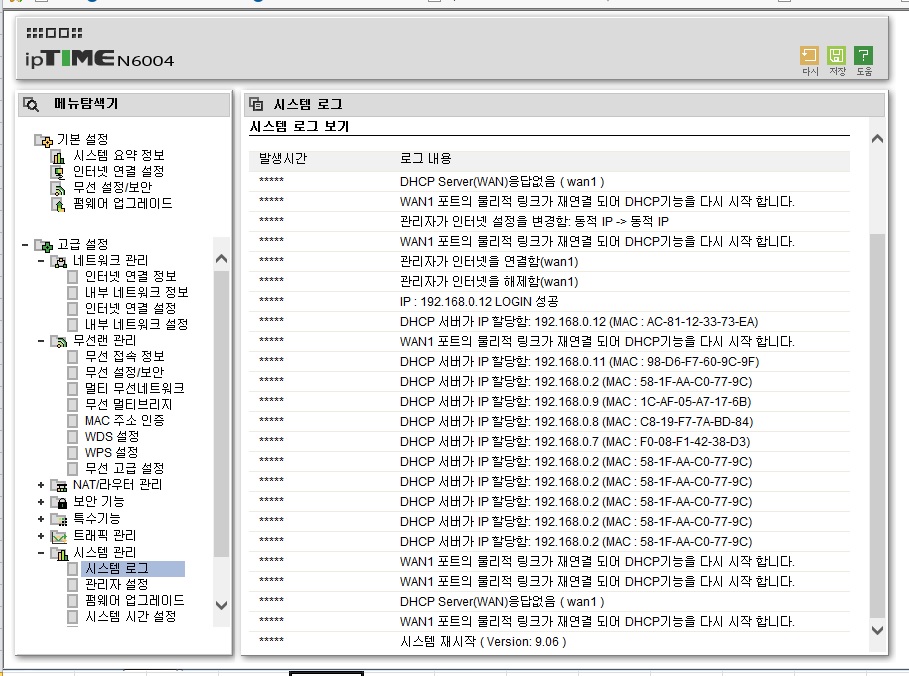Click the graph icon beside 트래픽 관리
The image size is (909, 676).
pos(59,536)
